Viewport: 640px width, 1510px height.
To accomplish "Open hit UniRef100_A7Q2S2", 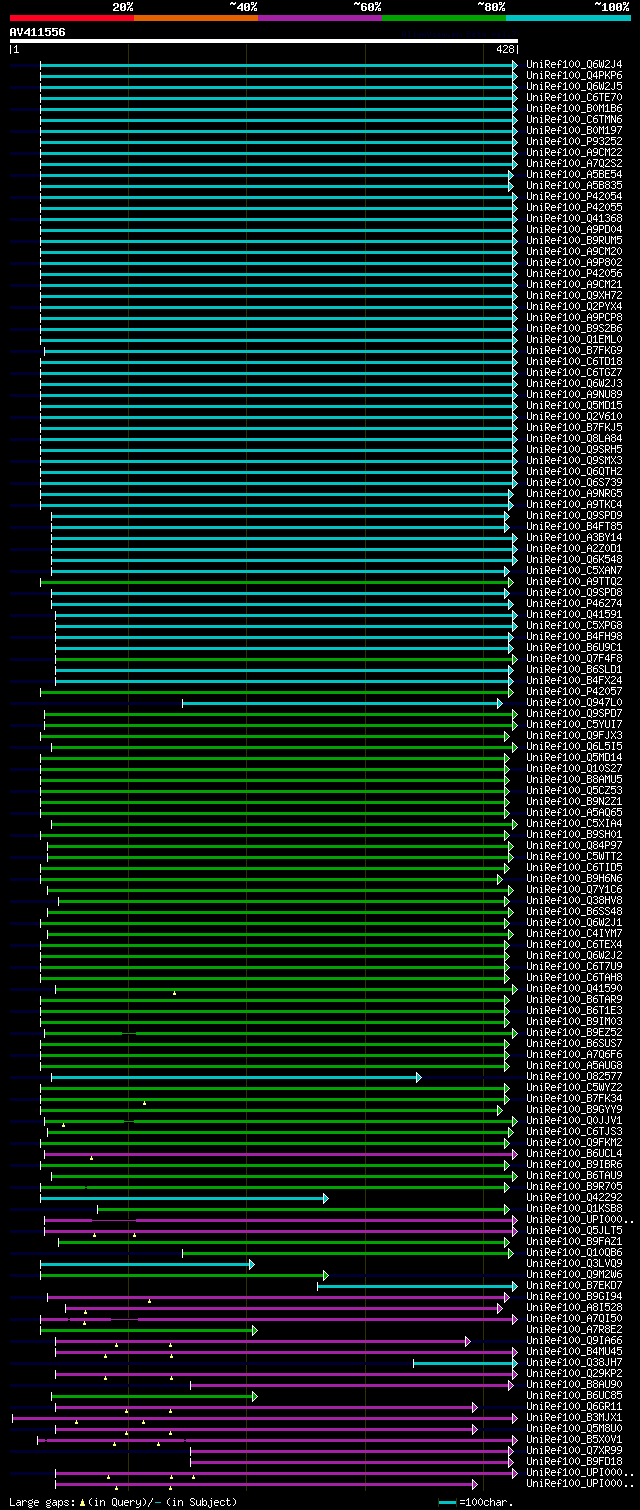I will [x=574, y=164].
